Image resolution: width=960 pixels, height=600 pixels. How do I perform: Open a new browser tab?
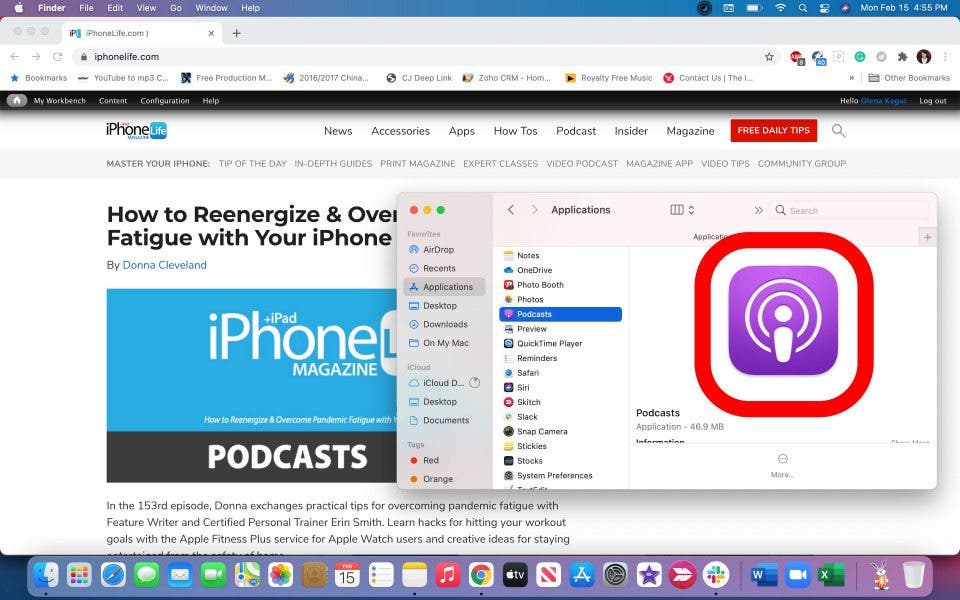pyautogui.click(x=237, y=33)
